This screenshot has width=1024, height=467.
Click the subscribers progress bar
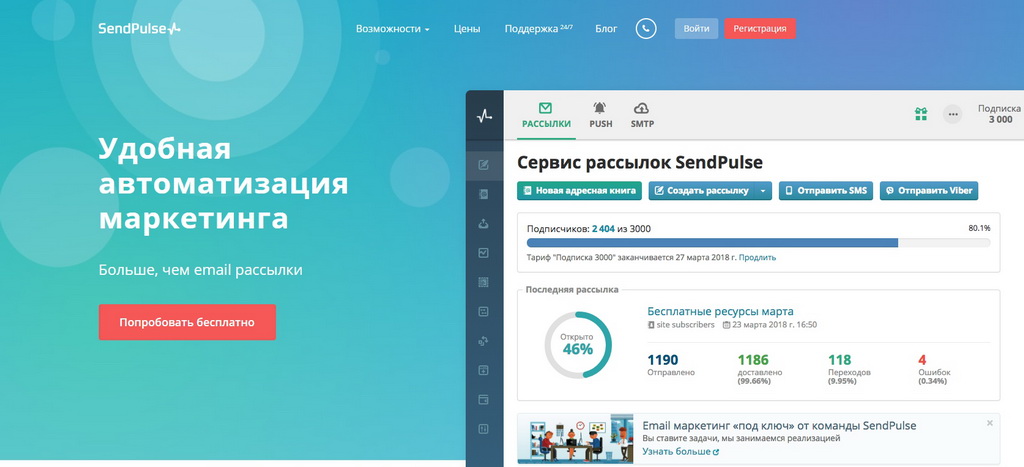[x=758, y=243]
